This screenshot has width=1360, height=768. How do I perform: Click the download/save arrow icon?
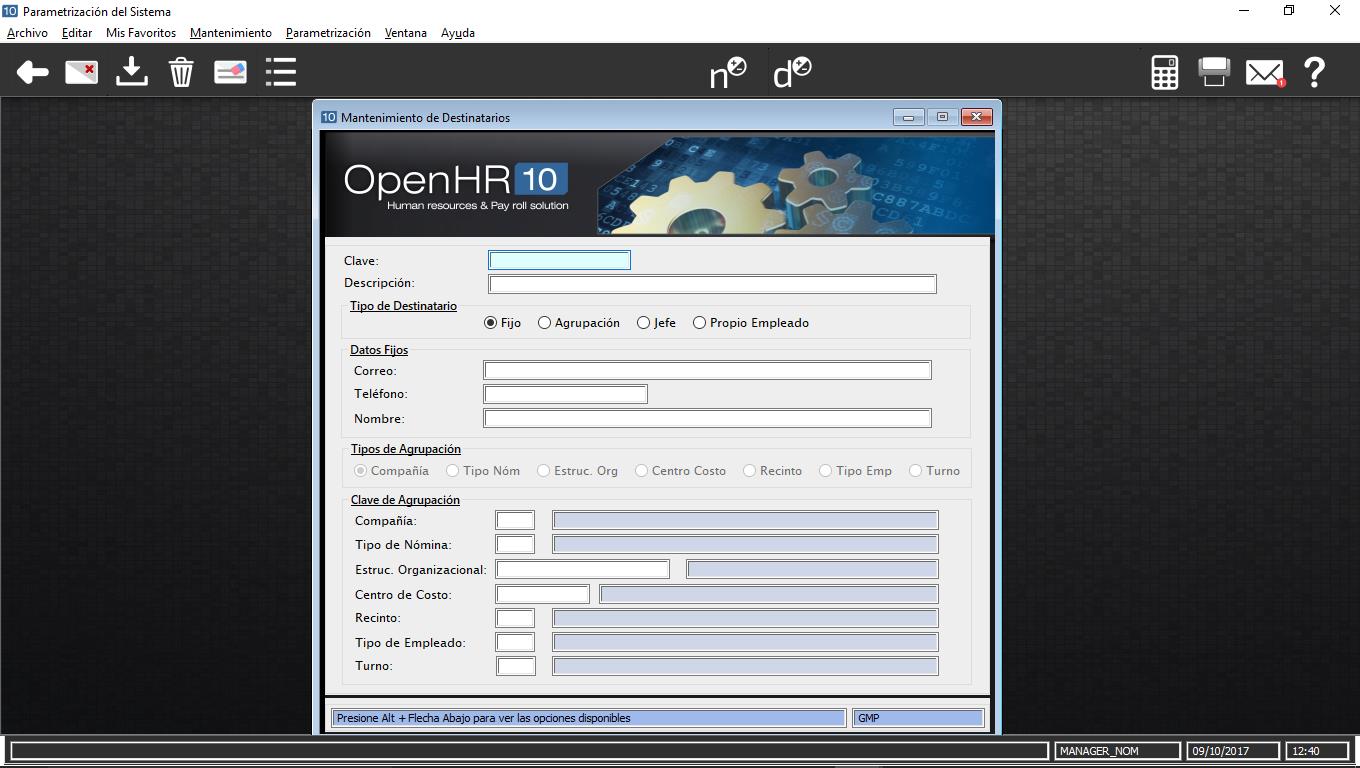point(131,72)
